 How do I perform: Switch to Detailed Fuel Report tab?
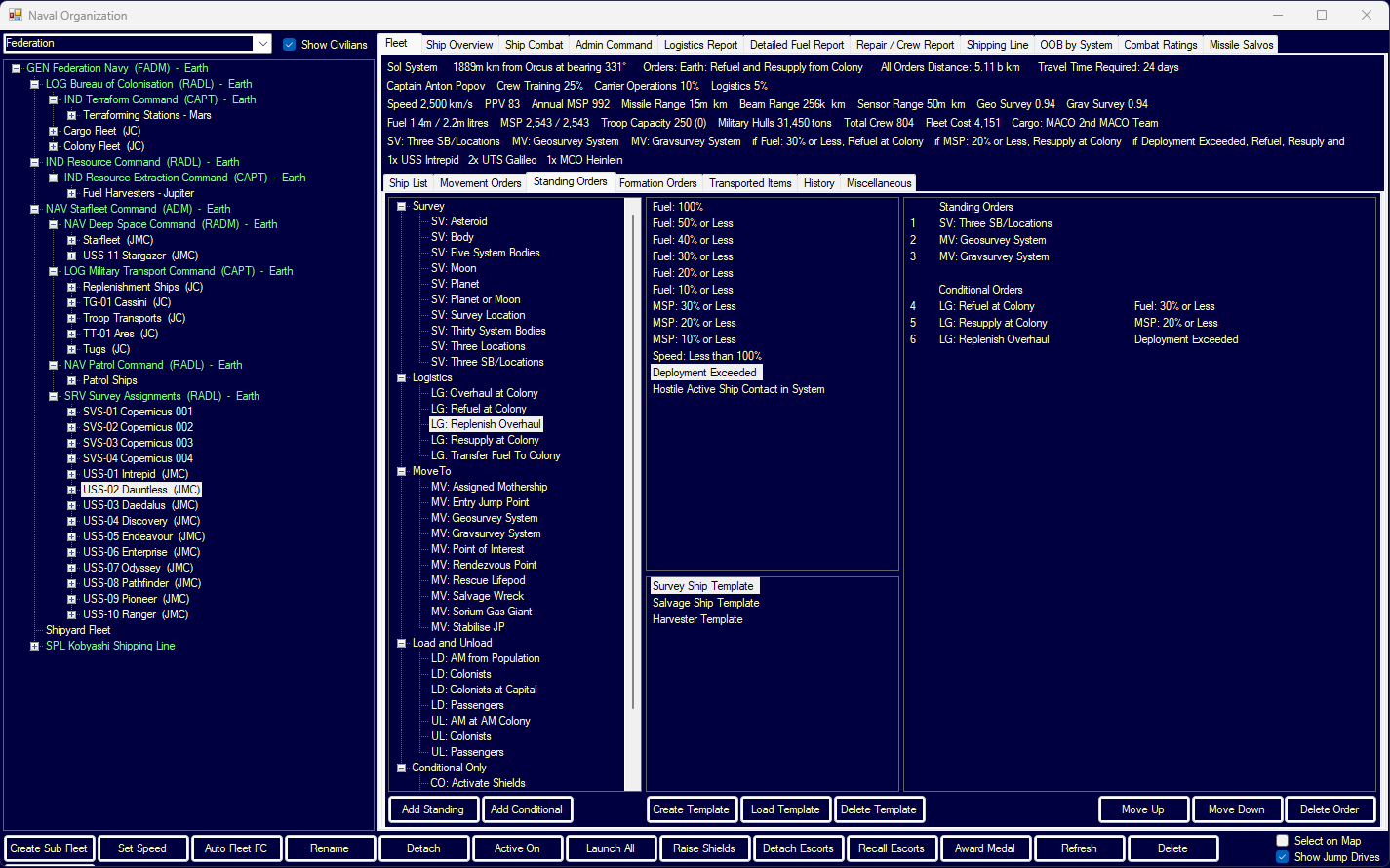click(x=797, y=45)
